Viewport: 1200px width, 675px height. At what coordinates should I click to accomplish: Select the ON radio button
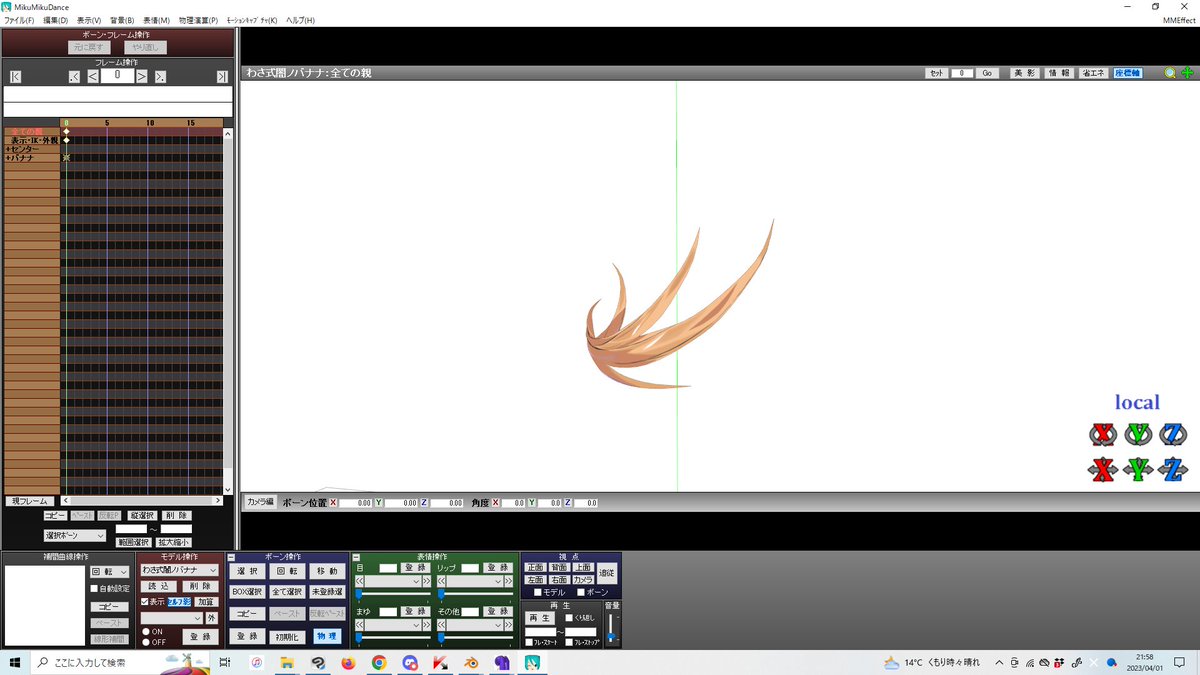pos(145,632)
